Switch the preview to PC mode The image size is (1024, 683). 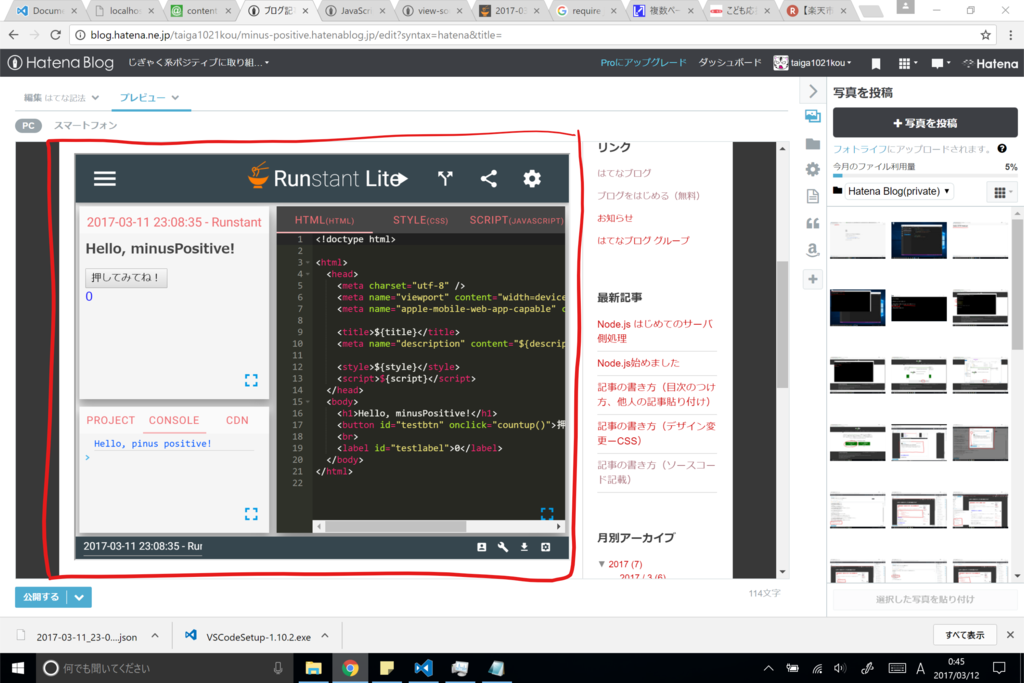pyautogui.click(x=28, y=125)
